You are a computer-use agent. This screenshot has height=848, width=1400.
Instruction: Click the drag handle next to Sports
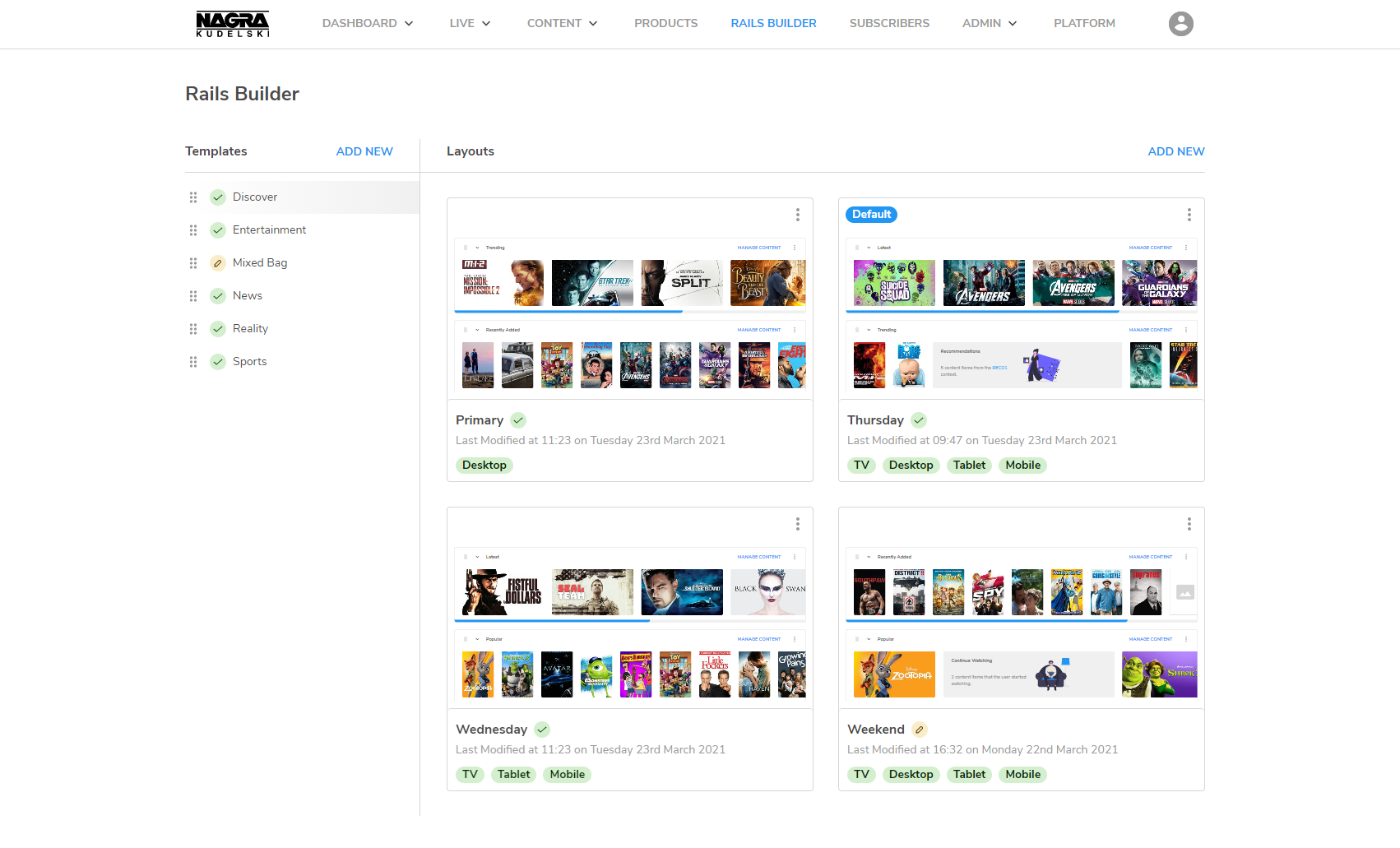(x=193, y=362)
